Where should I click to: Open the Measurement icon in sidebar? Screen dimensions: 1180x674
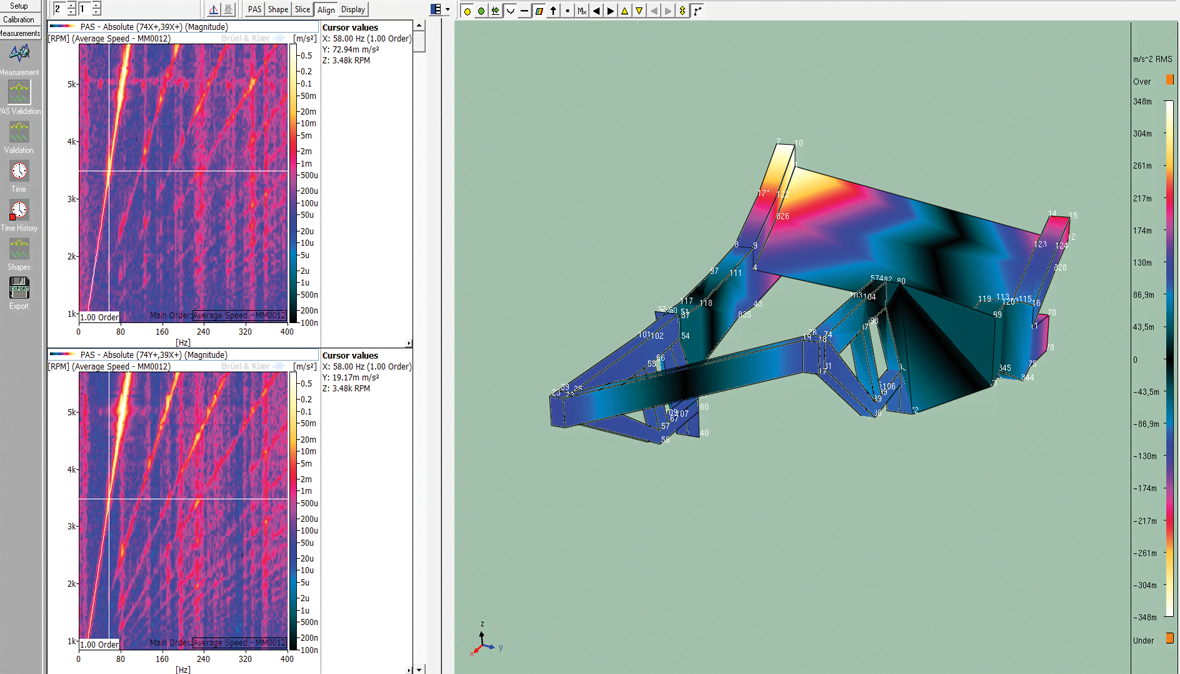click(x=19, y=53)
